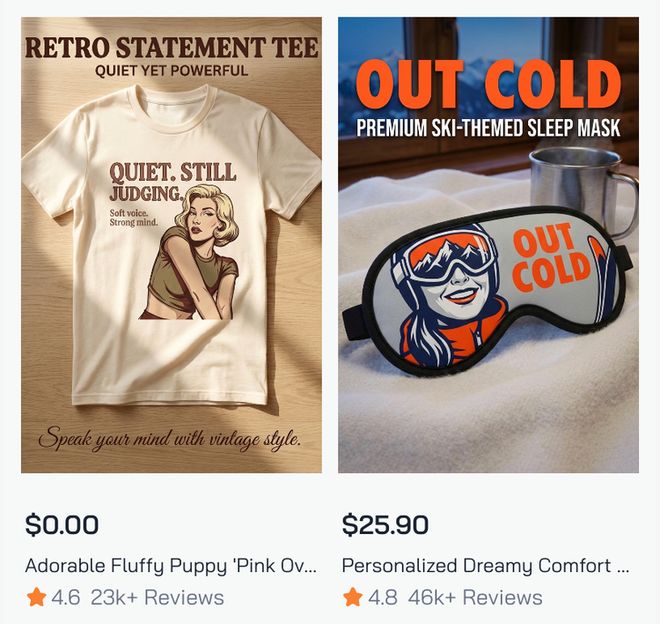The width and height of the screenshot is (660, 624).
Task: Click the 'RETRO STATEMENT TEE' headline
Action: [171, 47]
